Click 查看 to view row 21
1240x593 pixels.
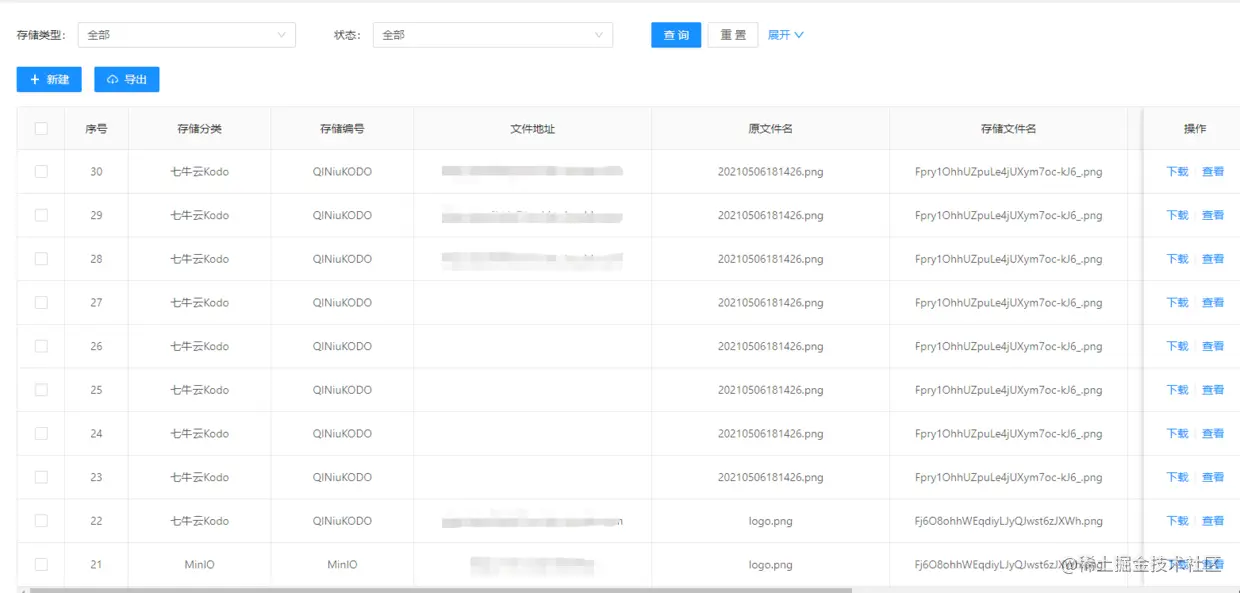(1211, 564)
